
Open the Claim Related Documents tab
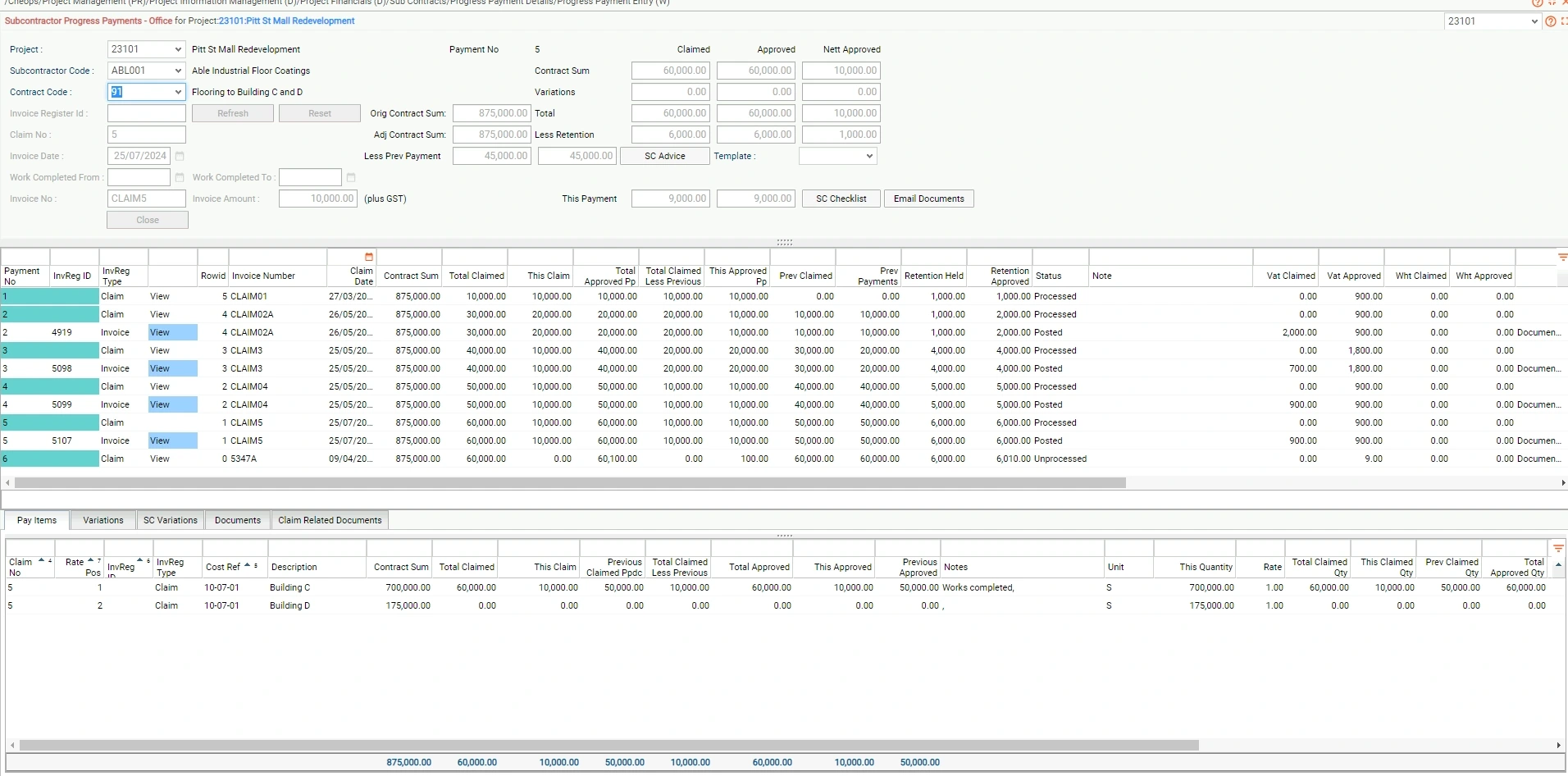[x=330, y=520]
